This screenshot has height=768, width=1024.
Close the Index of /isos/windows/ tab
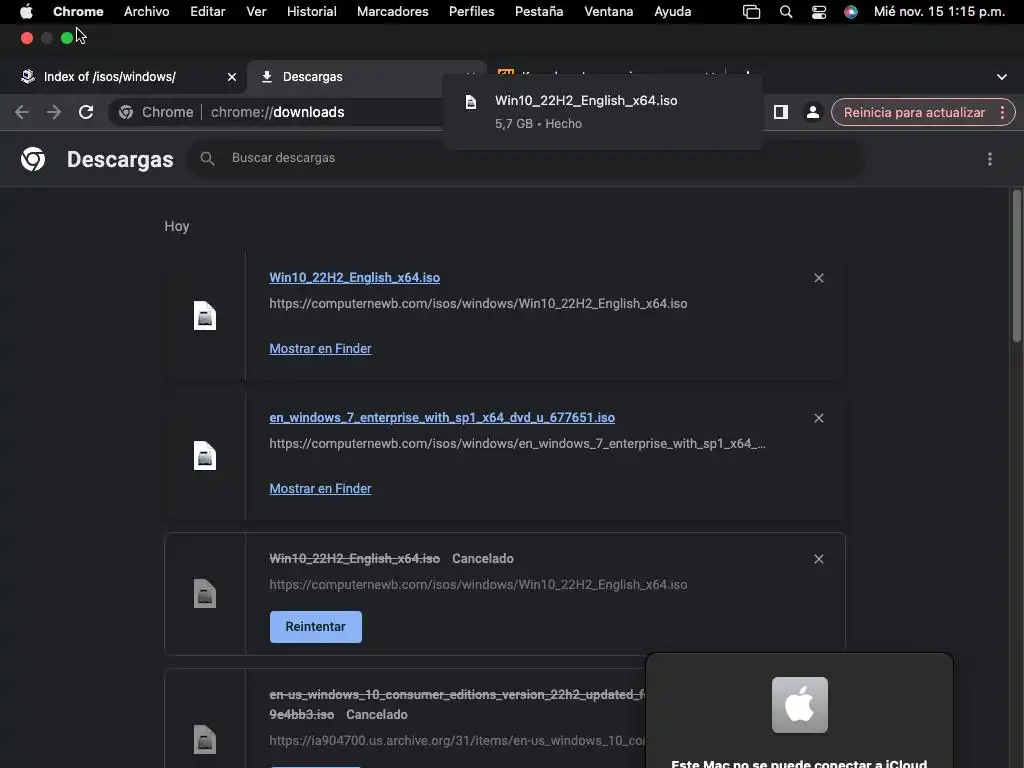click(x=232, y=77)
